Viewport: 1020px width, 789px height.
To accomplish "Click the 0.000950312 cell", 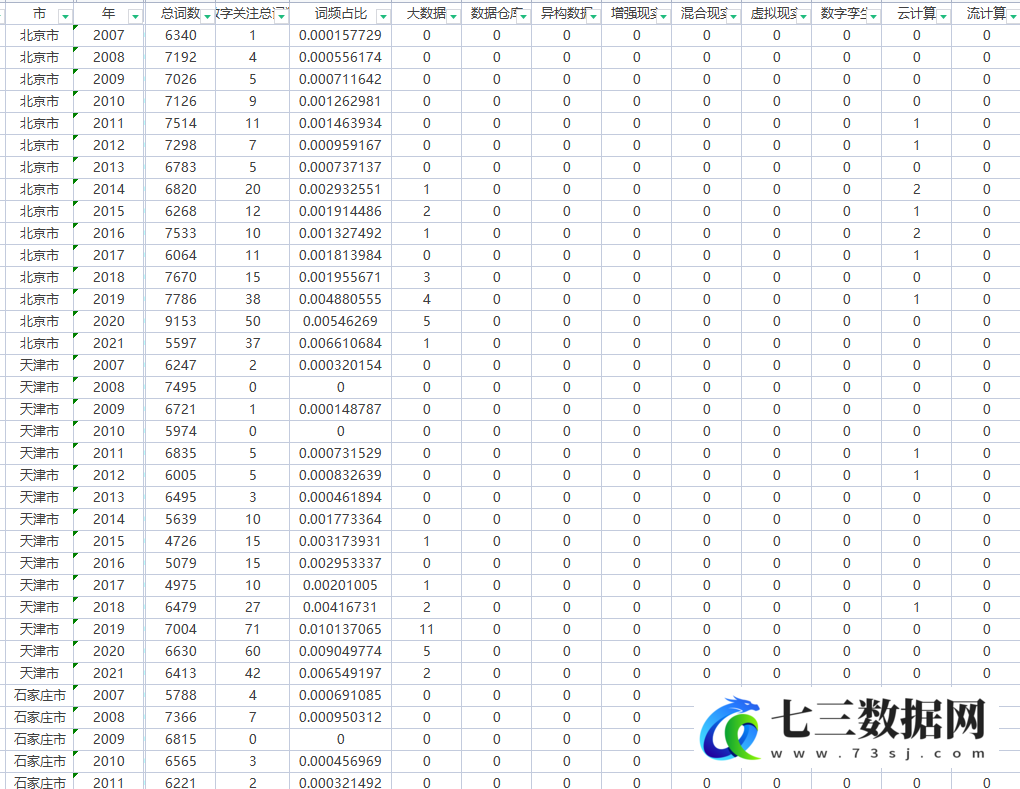I will pyautogui.click(x=340, y=717).
